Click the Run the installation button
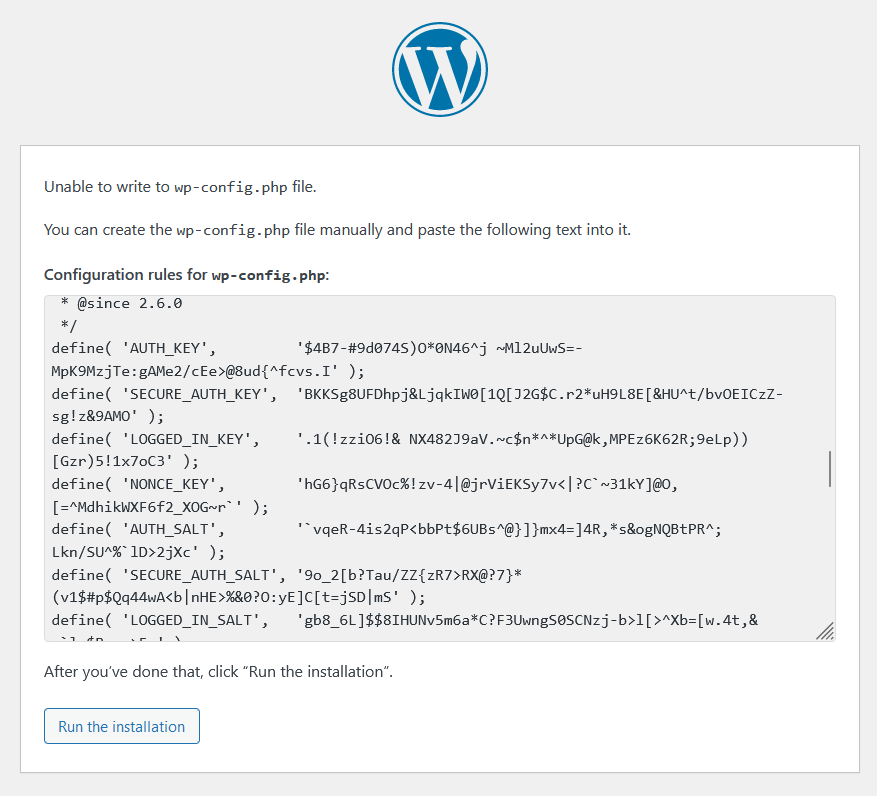877x796 pixels. click(x=122, y=726)
